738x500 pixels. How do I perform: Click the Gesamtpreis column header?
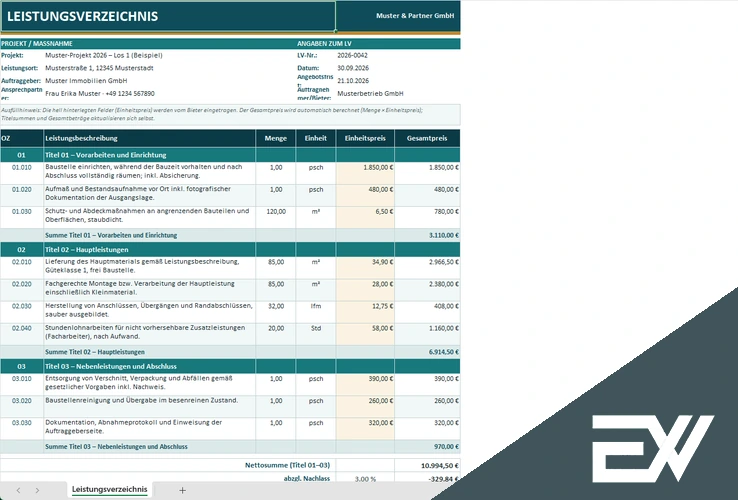tap(427, 138)
